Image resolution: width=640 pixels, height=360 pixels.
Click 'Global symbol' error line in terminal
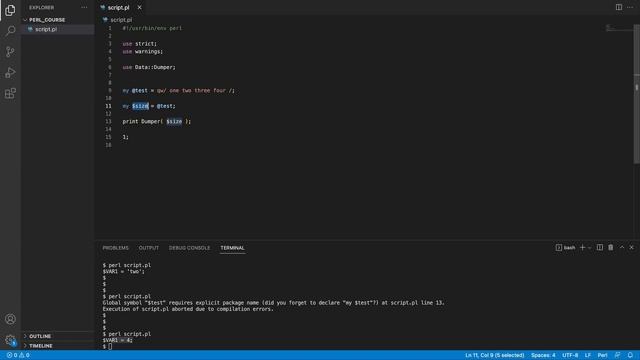pyautogui.click(x=273, y=303)
